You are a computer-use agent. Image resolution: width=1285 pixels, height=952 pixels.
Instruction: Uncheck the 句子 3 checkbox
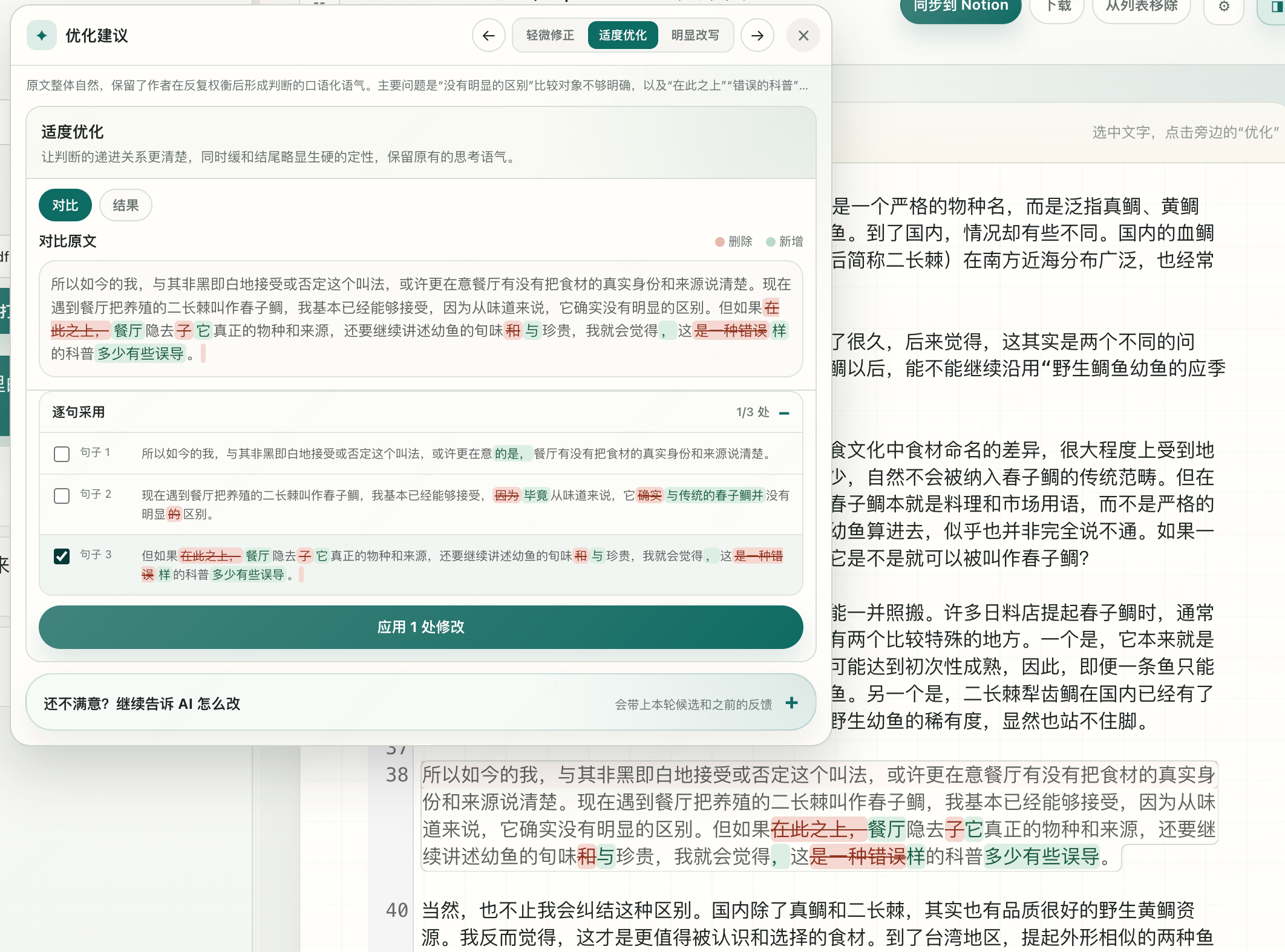point(62,556)
